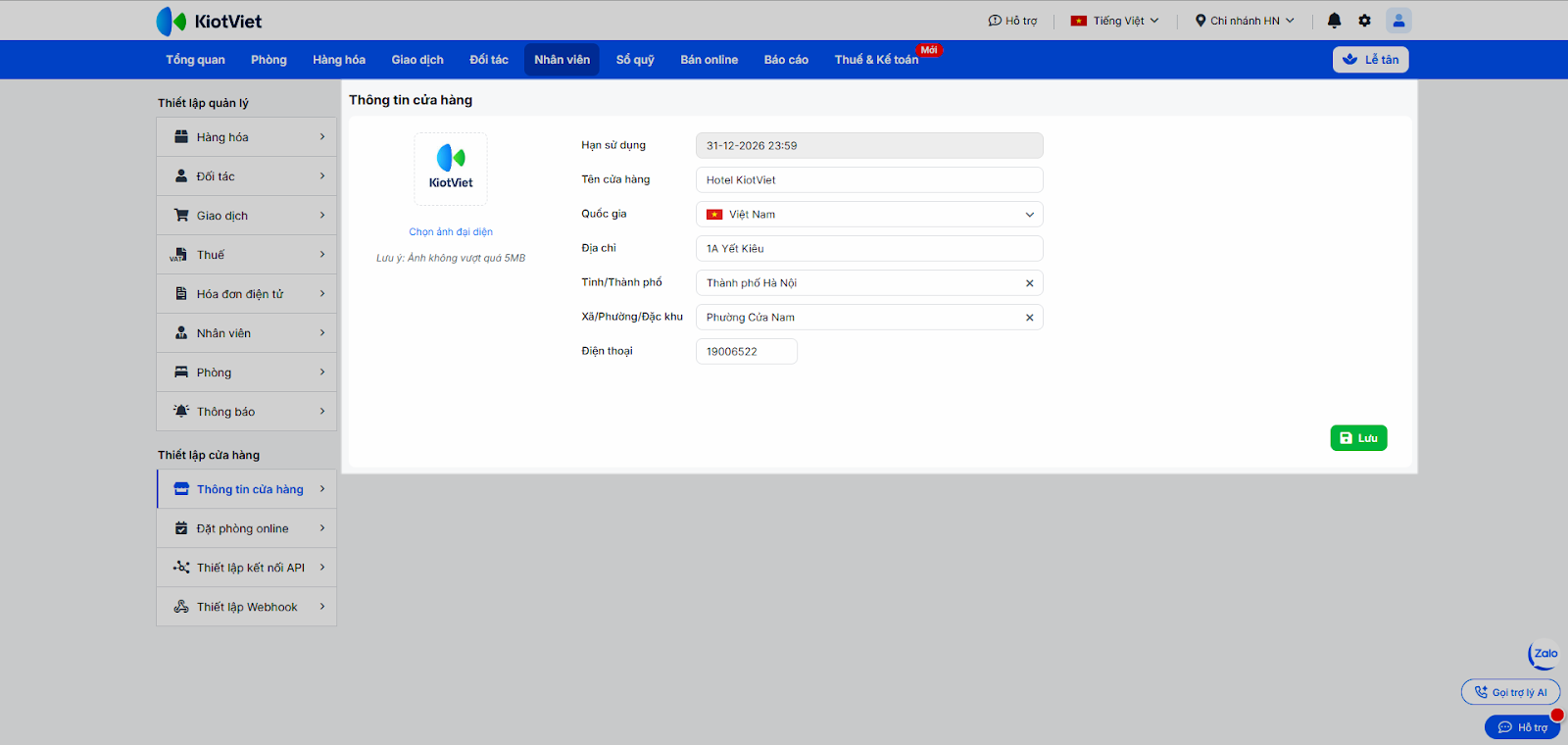Expand the Nhân viên settings chevron
The image size is (1568, 745).
322,333
